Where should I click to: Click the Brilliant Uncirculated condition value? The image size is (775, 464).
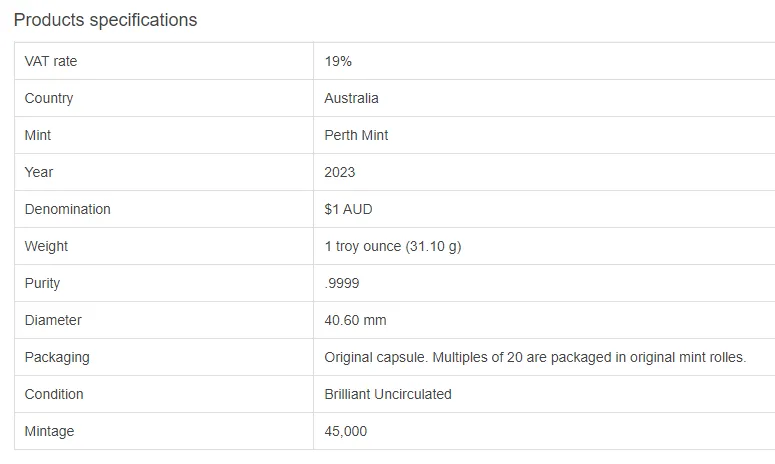pos(388,394)
